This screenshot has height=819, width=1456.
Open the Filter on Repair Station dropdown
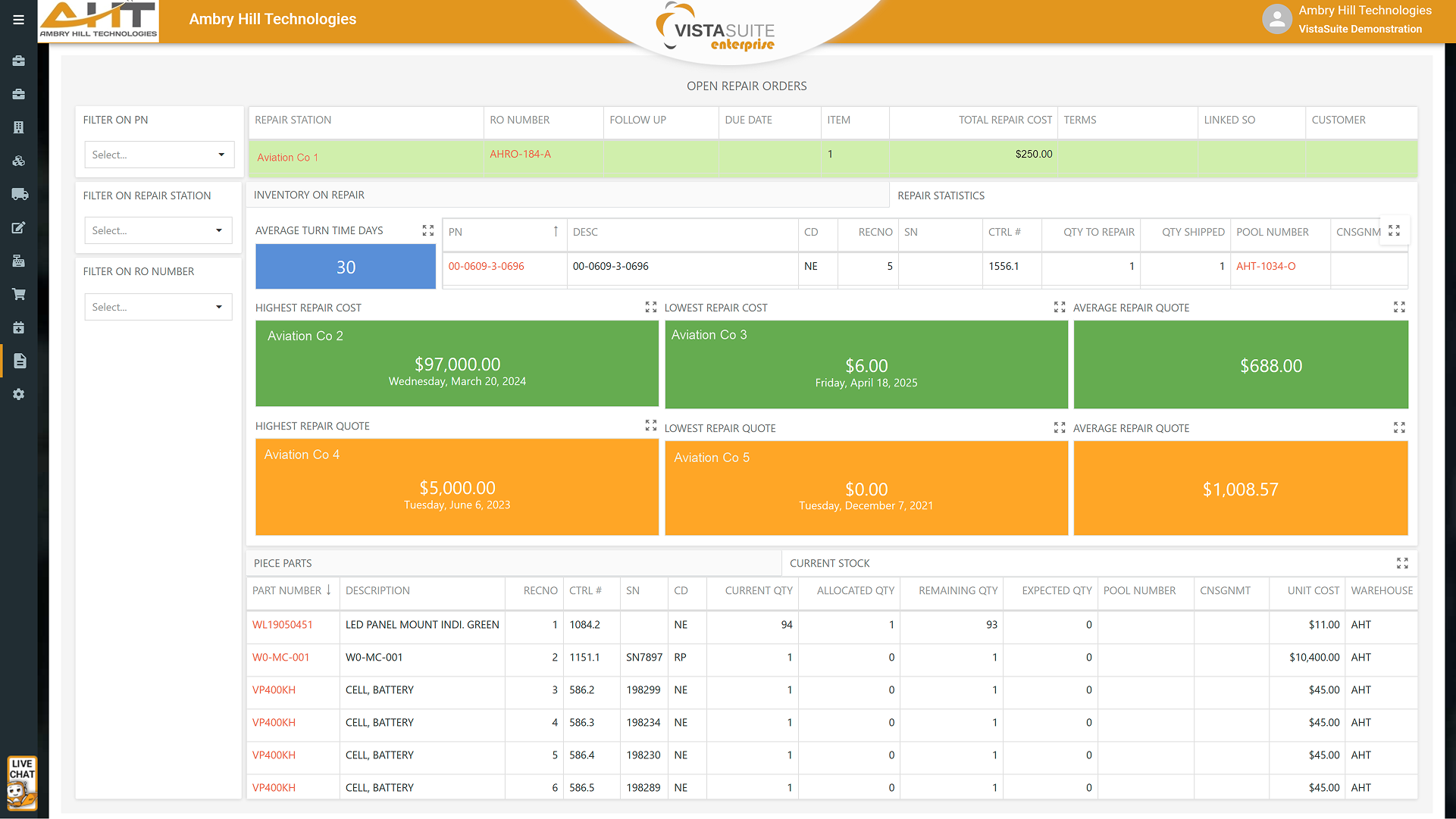158,230
